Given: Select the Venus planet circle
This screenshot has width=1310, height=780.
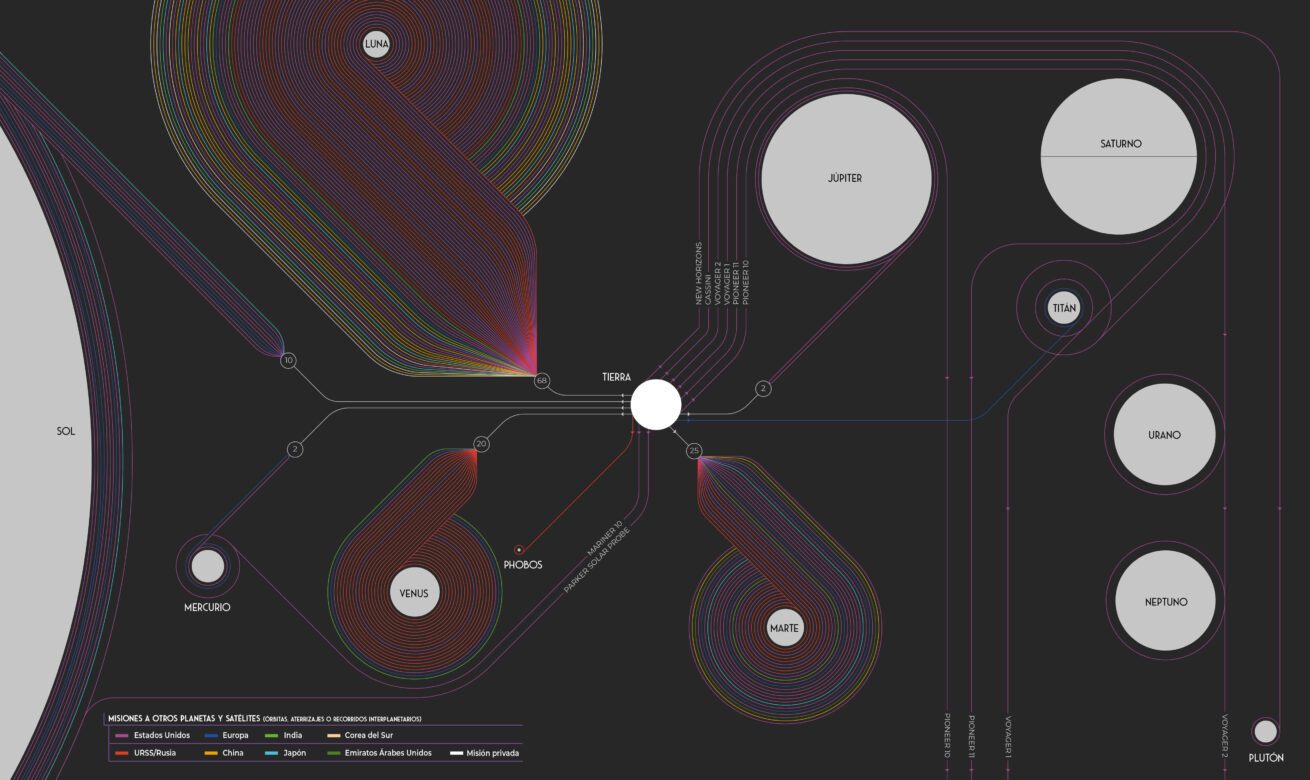Looking at the screenshot, I should [414, 593].
